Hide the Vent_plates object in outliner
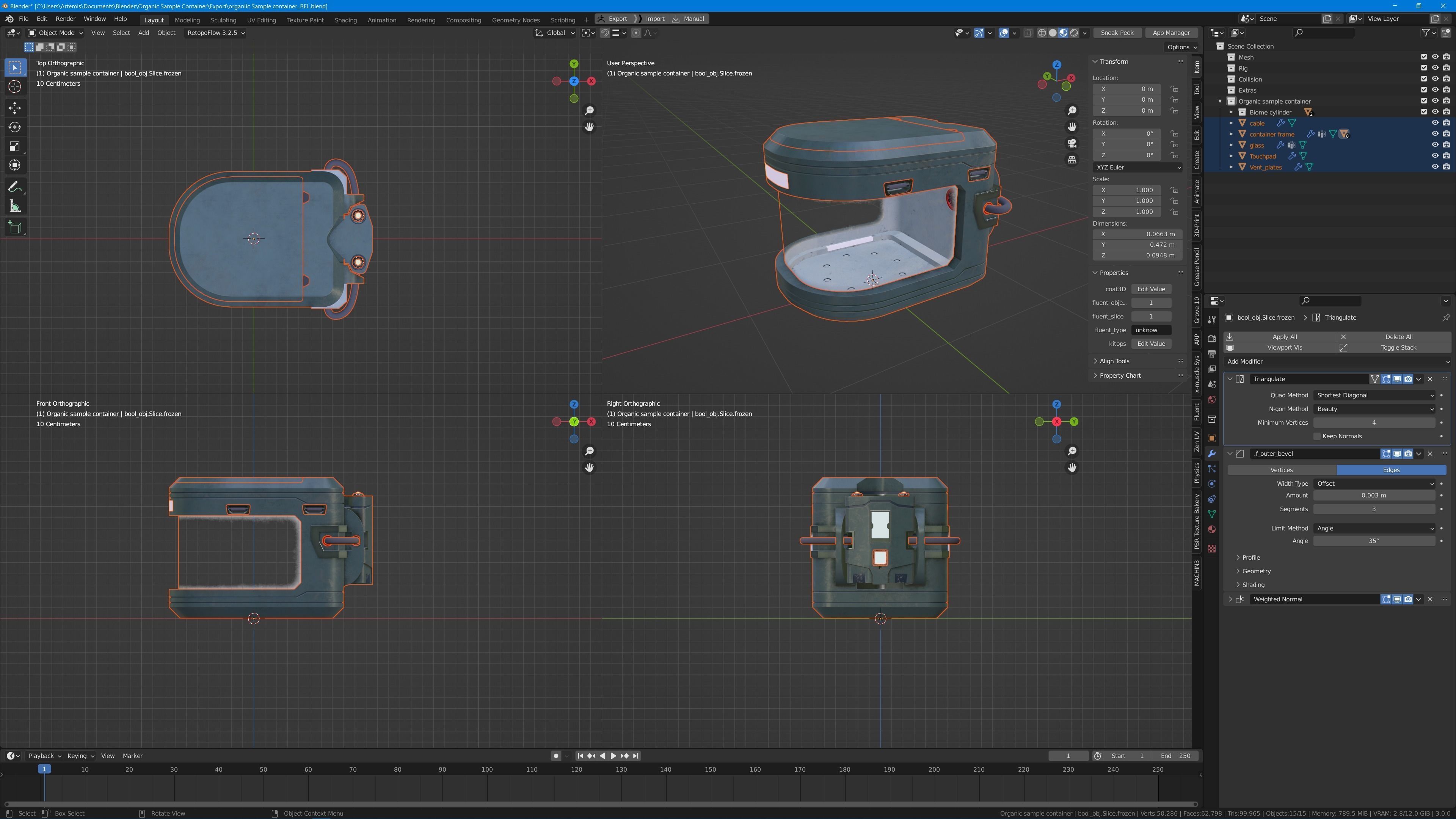The height and width of the screenshot is (819, 1456). point(1434,167)
